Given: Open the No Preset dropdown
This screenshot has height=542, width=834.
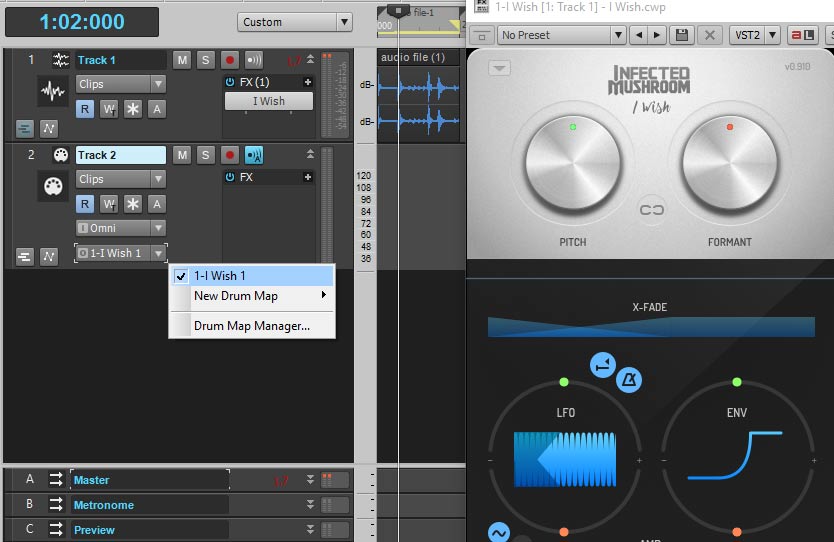Looking at the screenshot, I should 563,35.
